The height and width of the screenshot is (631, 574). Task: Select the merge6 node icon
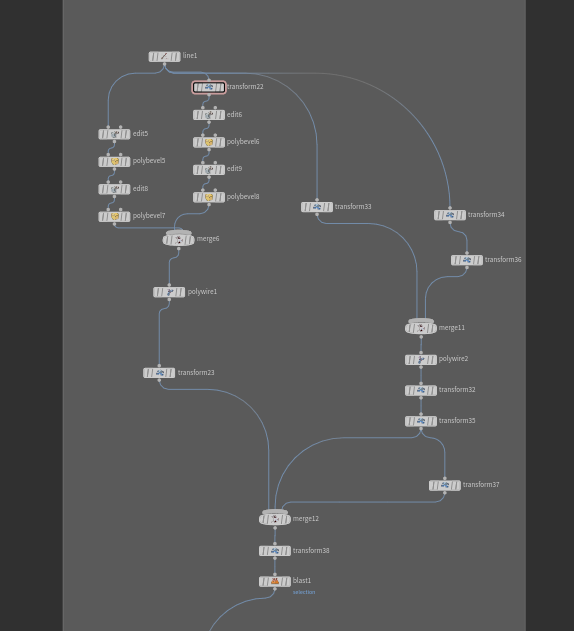tap(179, 240)
